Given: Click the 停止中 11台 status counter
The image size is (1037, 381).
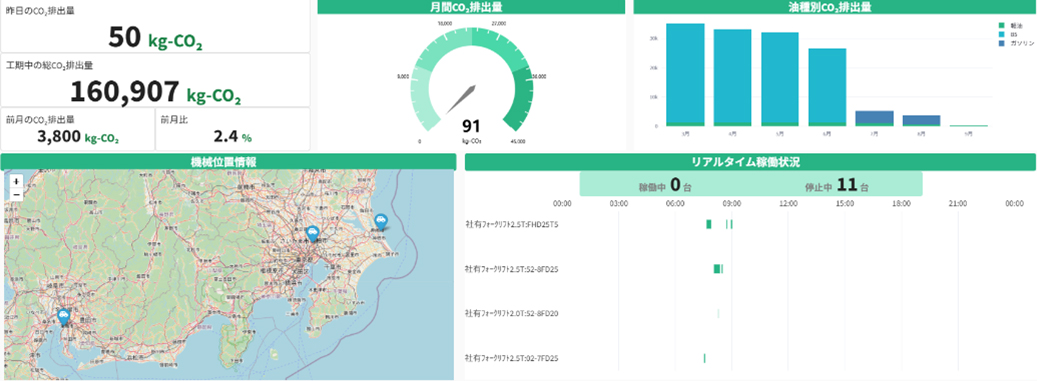Looking at the screenshot, I should point(837,185).
